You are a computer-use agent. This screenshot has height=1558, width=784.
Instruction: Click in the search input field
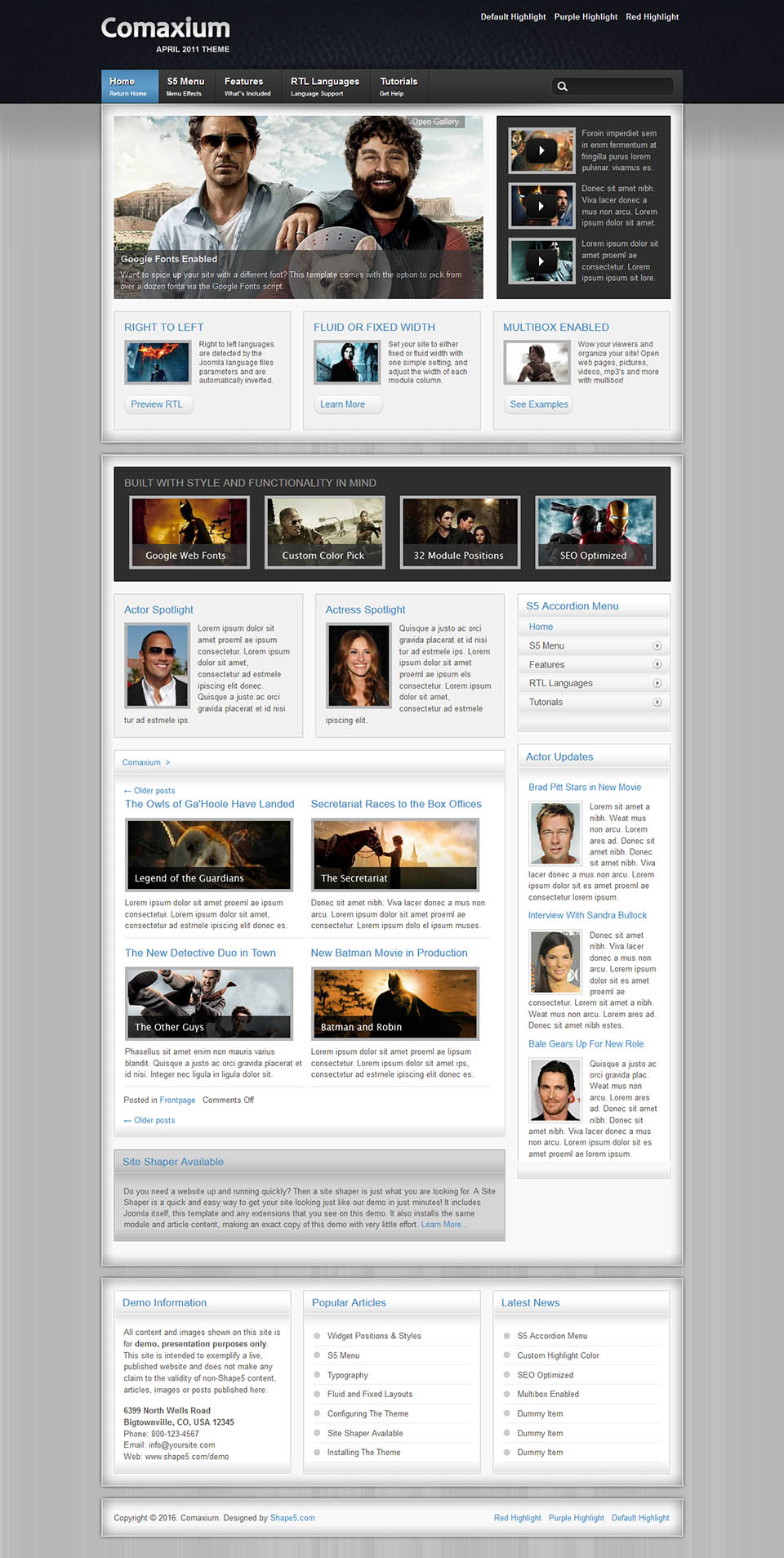coord(621,87)
